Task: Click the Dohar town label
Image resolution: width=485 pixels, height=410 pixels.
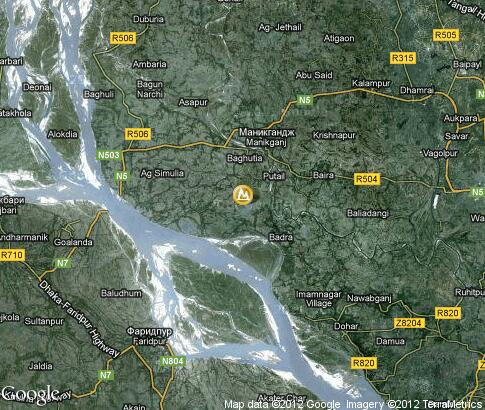Action: click(346, 326)
